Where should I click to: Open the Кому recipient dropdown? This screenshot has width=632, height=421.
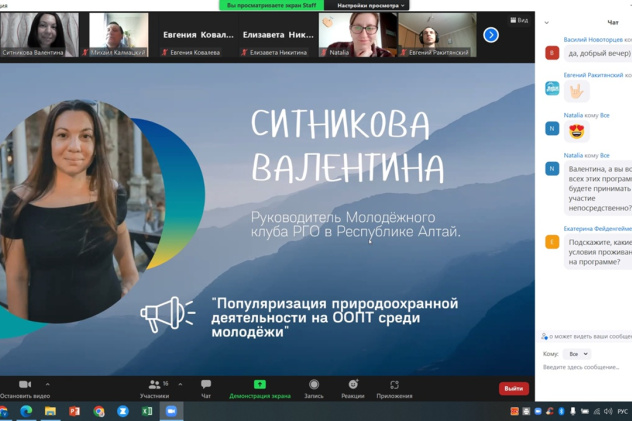(x=577, y=354)
